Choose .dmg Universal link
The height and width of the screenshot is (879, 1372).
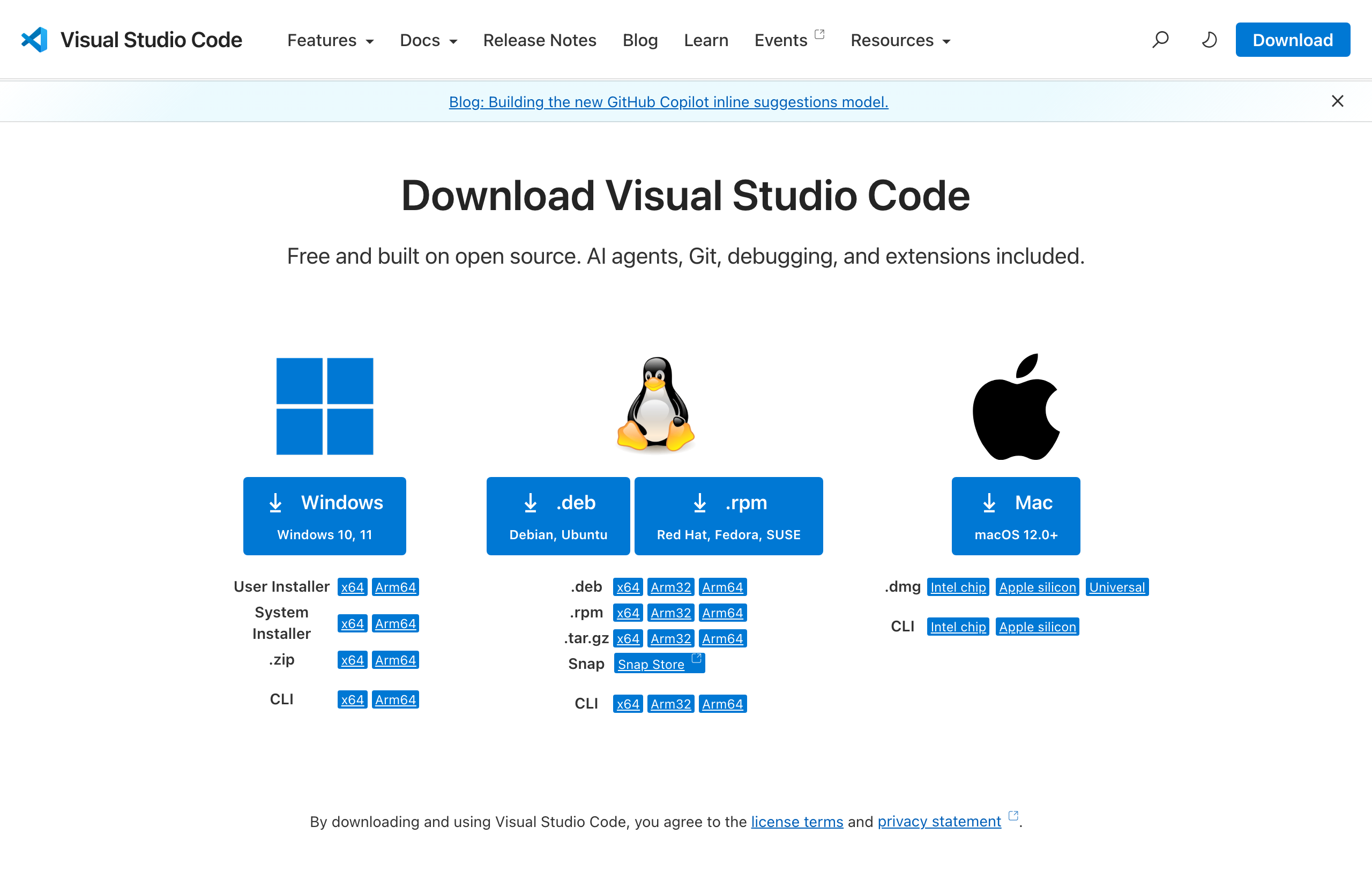pos(1117,587)
